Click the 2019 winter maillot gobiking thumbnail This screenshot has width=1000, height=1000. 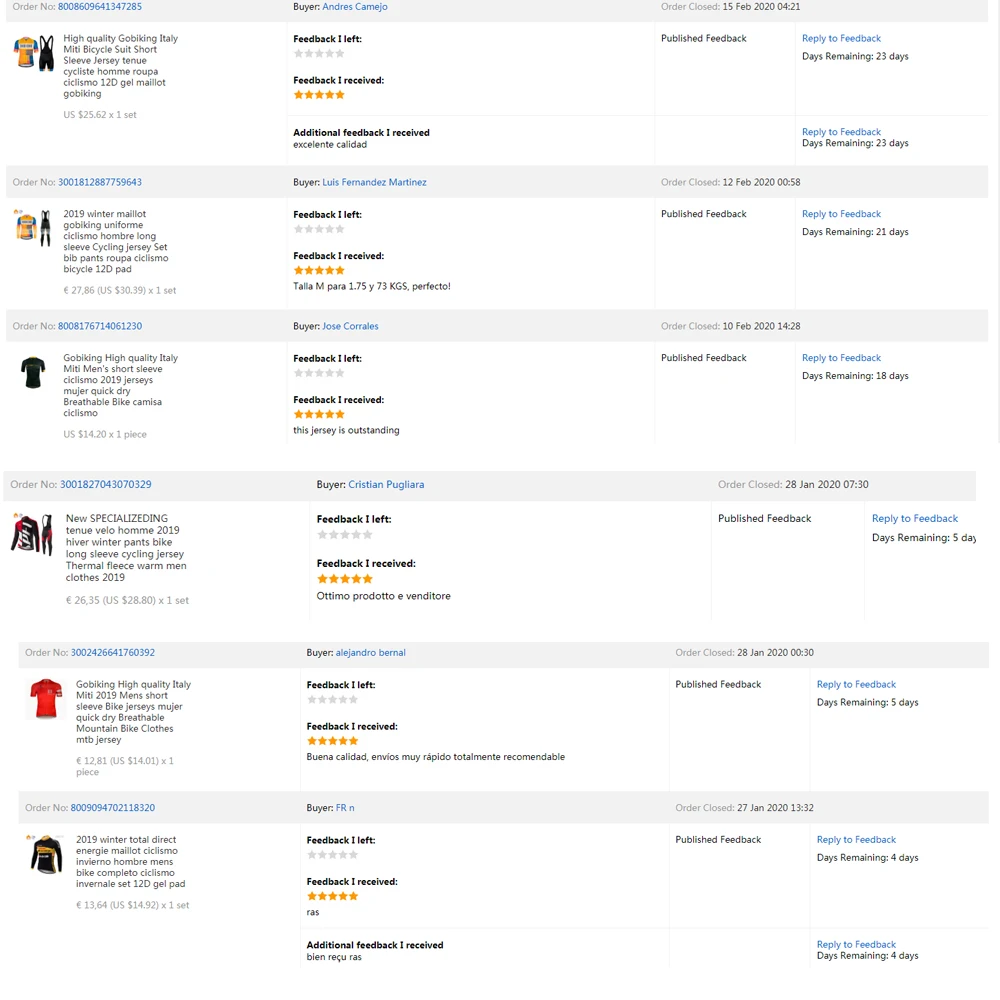point(33,228)
